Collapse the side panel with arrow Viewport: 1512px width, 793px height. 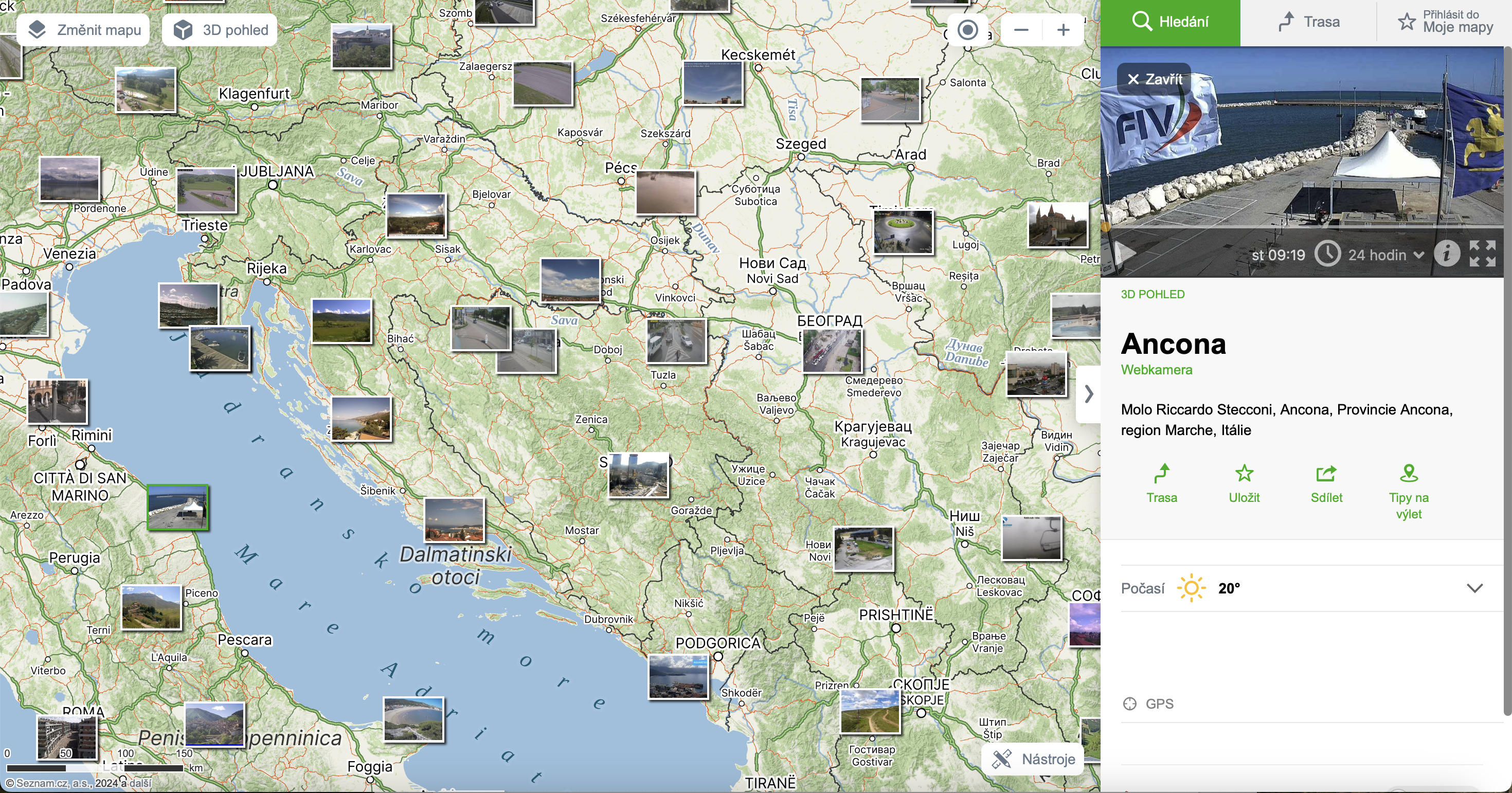[x=1089, y=393]
